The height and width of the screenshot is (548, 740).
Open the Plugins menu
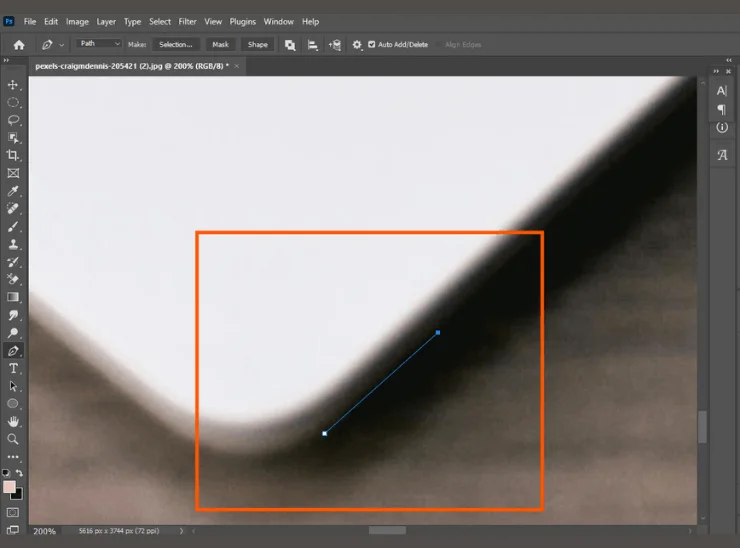[243, 22]
